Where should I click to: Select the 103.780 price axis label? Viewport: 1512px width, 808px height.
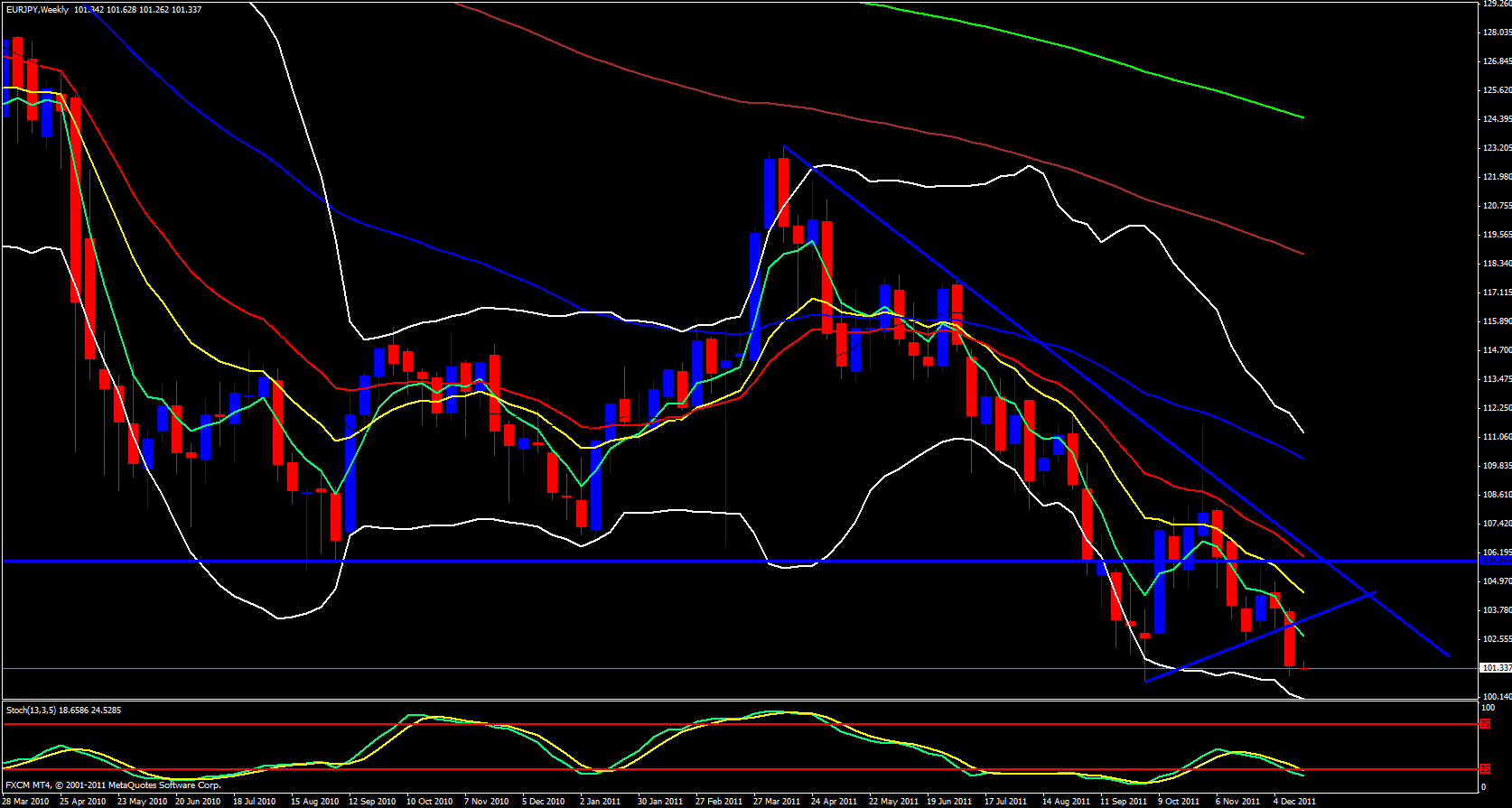point(1497,610)
